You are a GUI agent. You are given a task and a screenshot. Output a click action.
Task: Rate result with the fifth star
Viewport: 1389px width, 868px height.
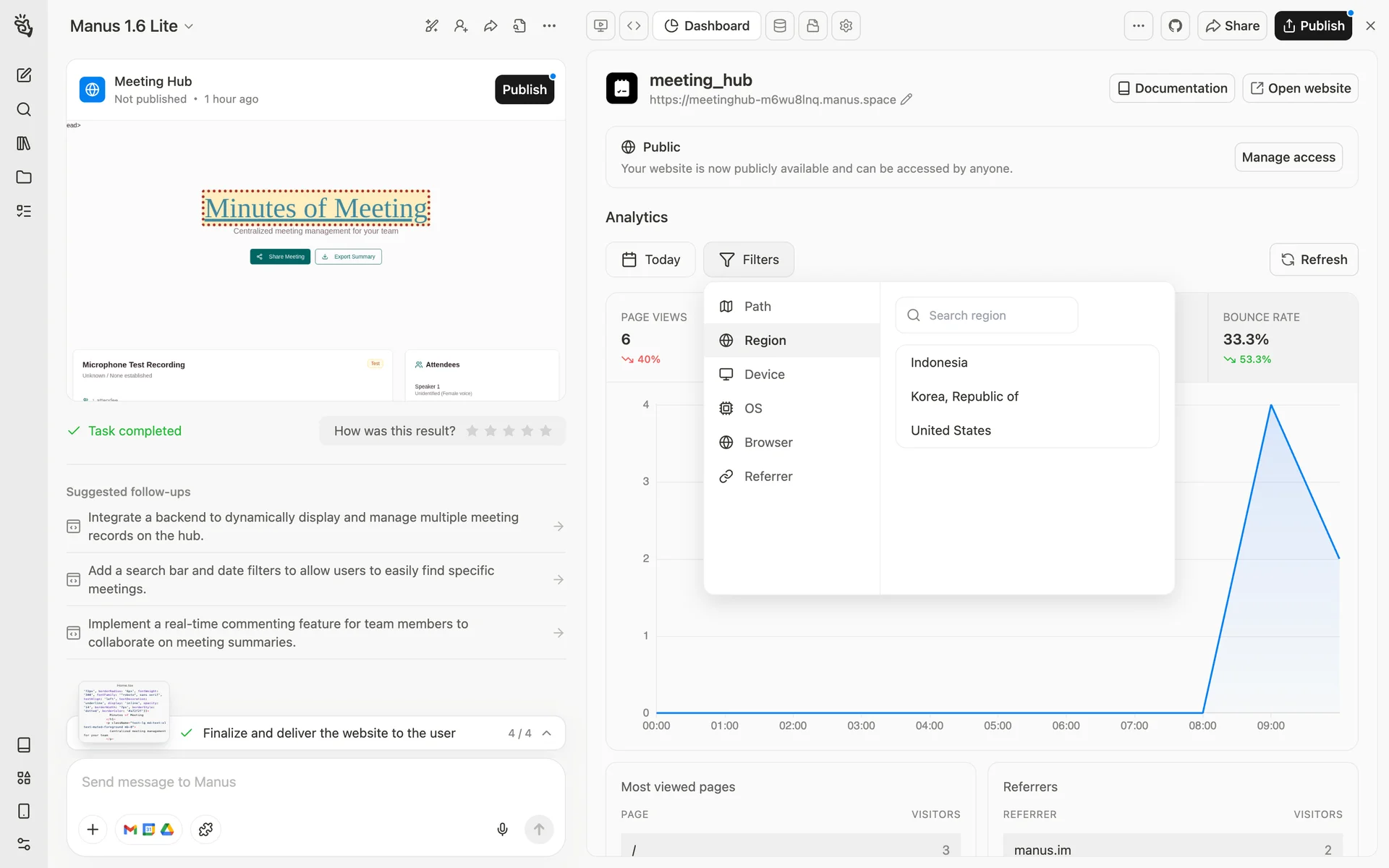click(x=545, y=431)
